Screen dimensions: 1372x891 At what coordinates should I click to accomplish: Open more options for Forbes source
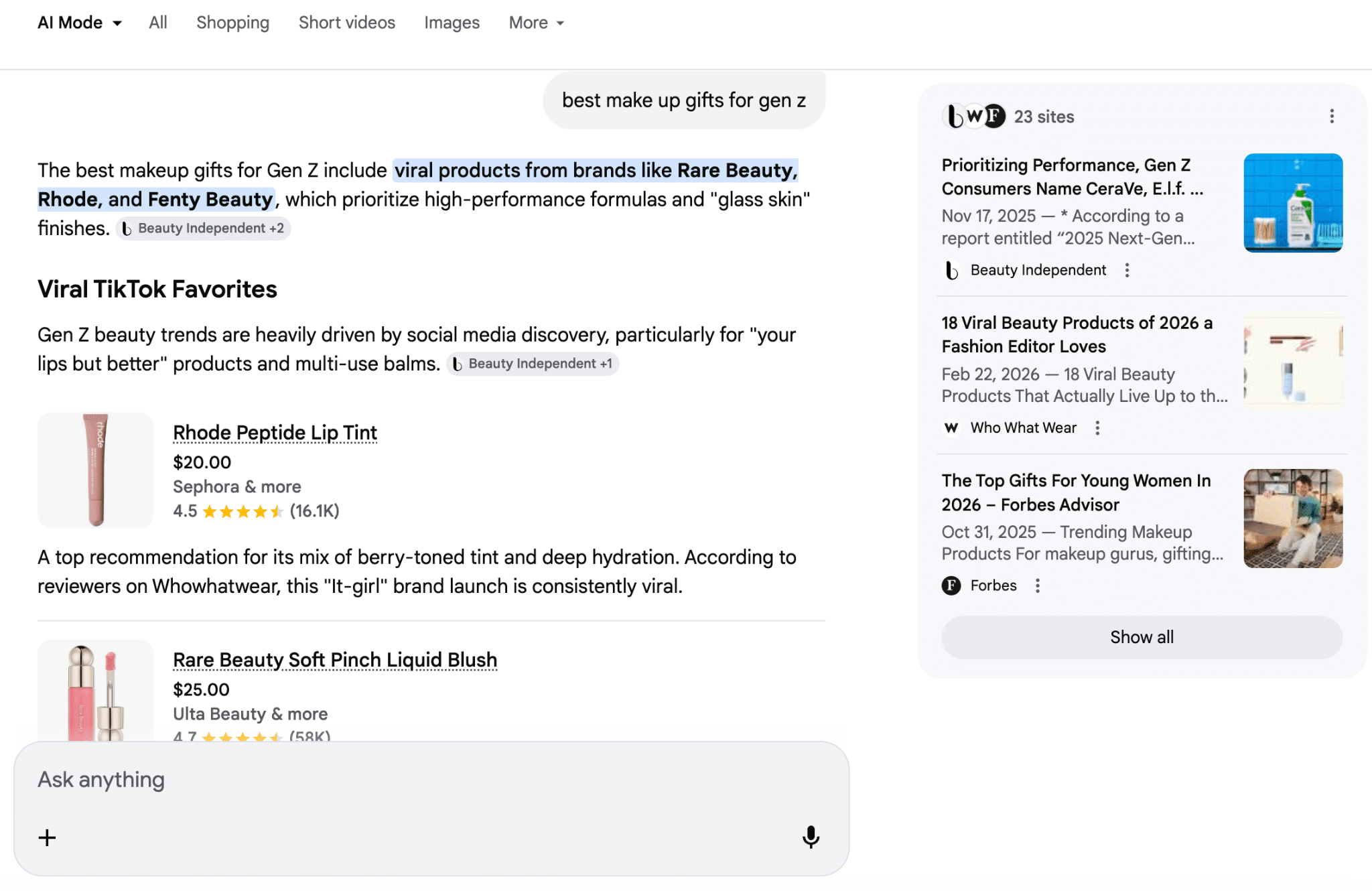(x=1038, y=586)
